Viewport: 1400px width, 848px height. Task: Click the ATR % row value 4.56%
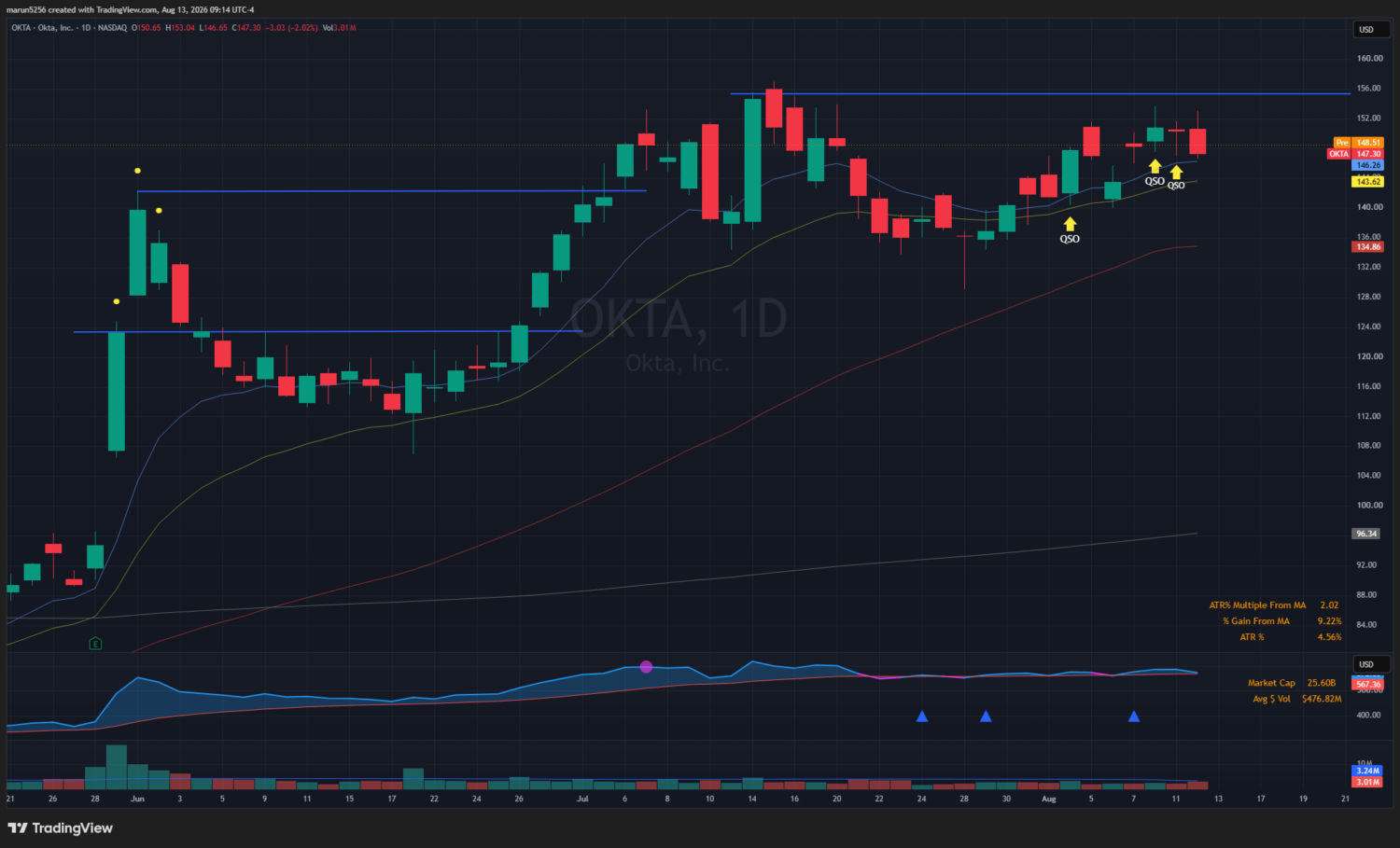point(1329,637)
